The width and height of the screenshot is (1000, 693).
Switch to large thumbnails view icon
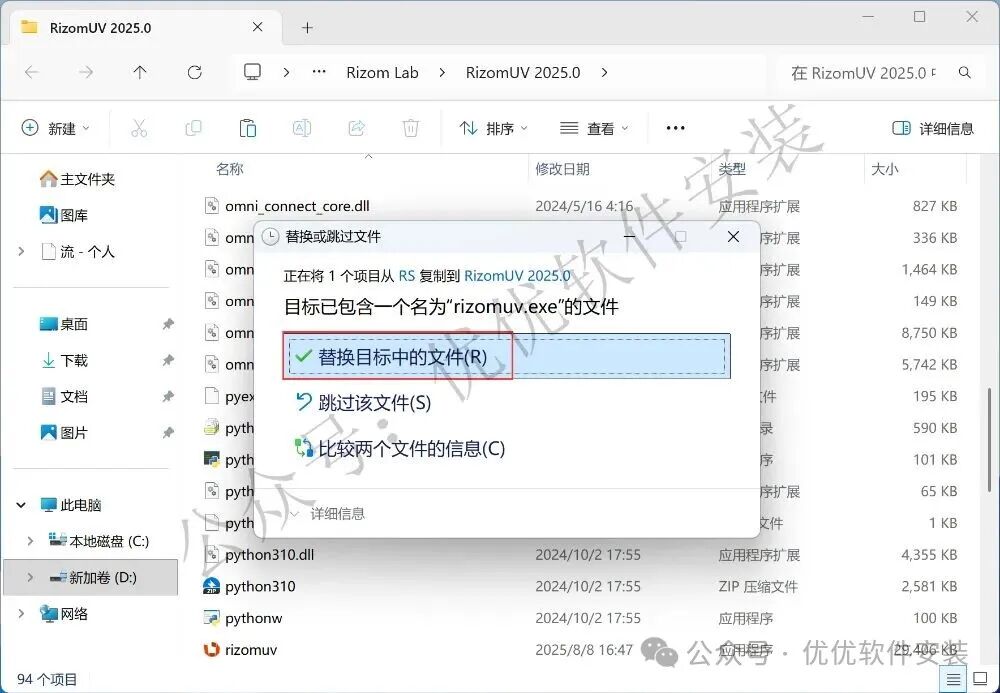pos(980,680)
